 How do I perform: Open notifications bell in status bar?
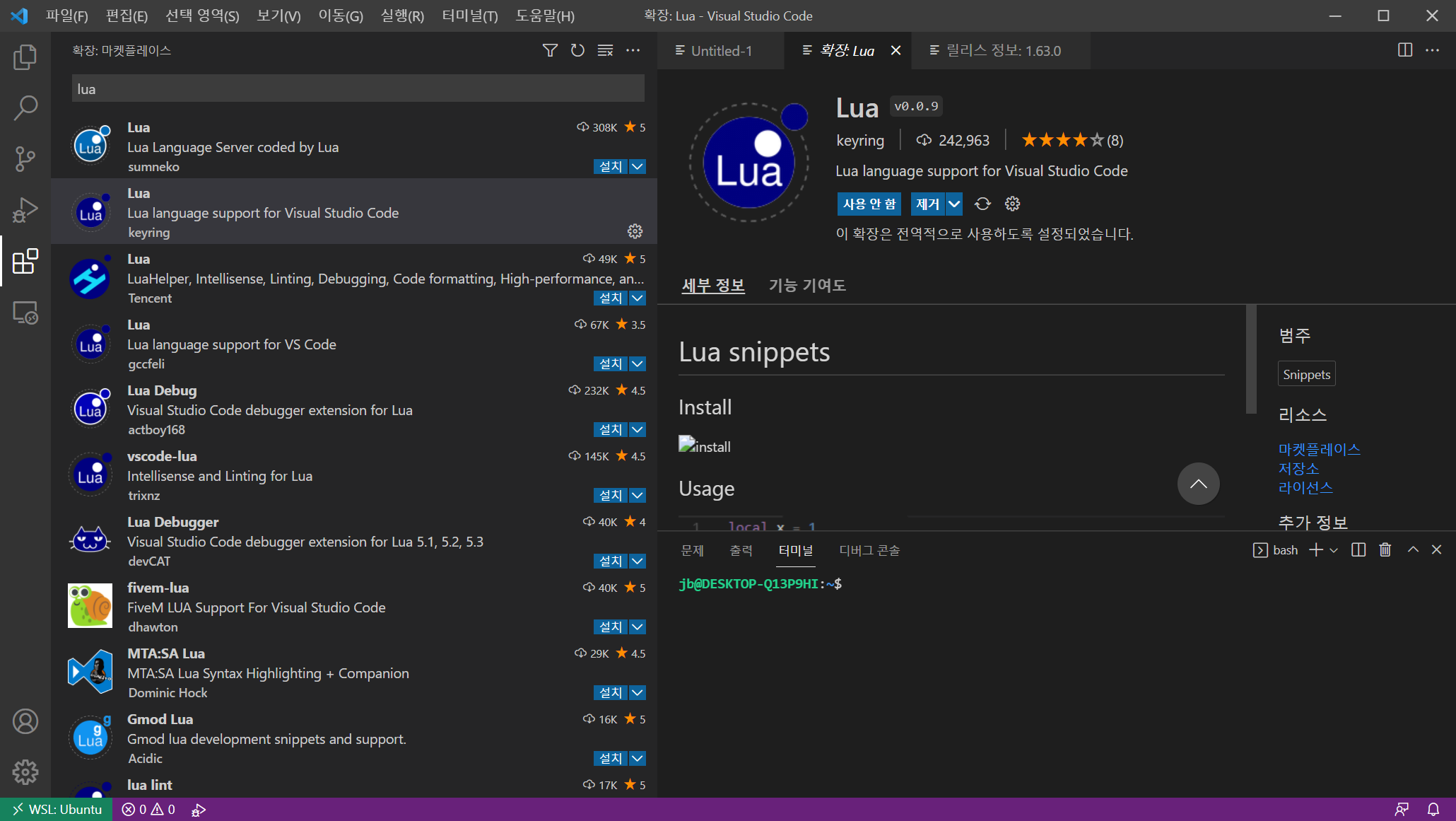click(x=1433, y=810)
